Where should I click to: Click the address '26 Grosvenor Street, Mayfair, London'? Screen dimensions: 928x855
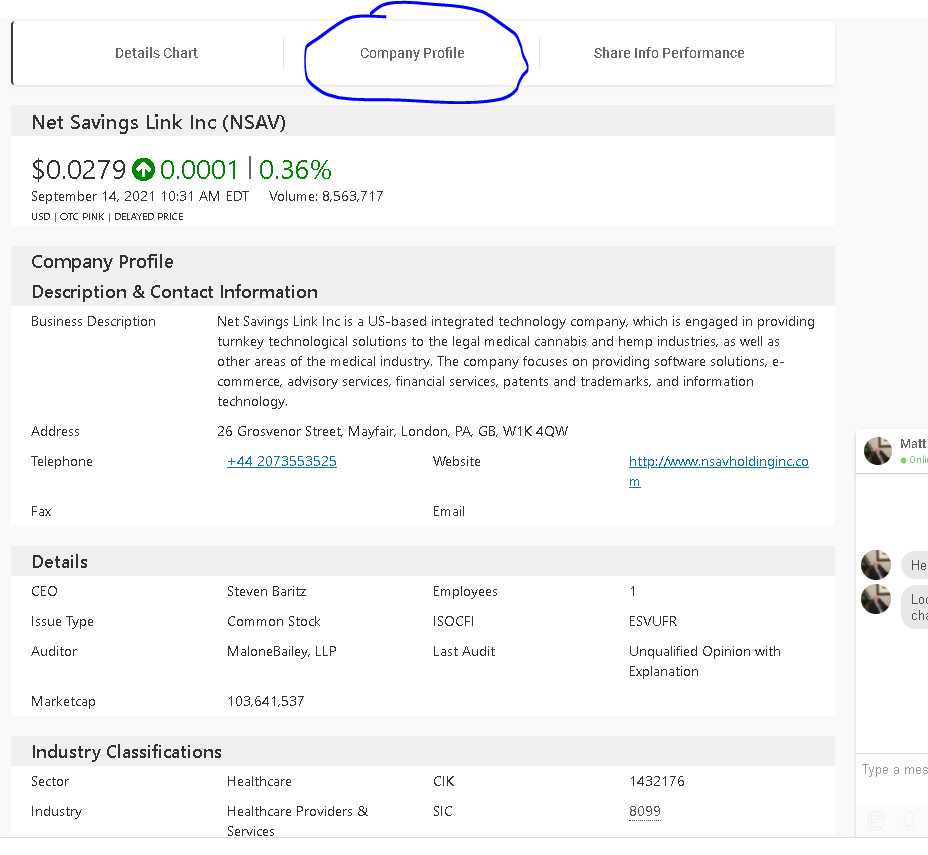pos(392,431)
